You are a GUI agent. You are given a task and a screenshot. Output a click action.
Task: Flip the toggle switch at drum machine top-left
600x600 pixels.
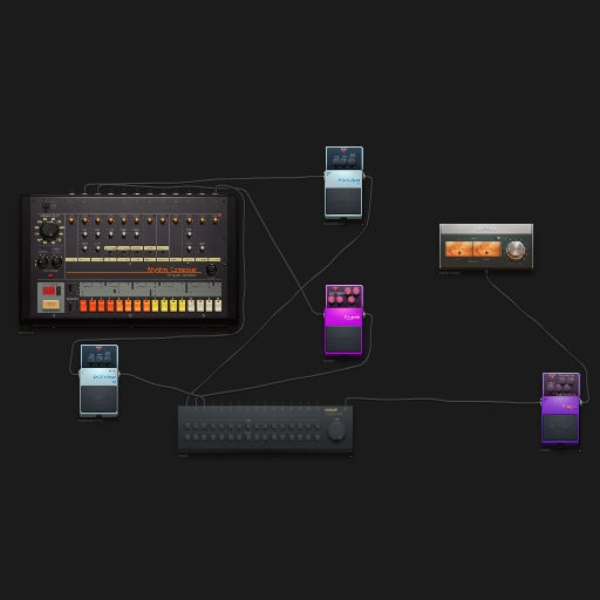(x=46, y=206)
